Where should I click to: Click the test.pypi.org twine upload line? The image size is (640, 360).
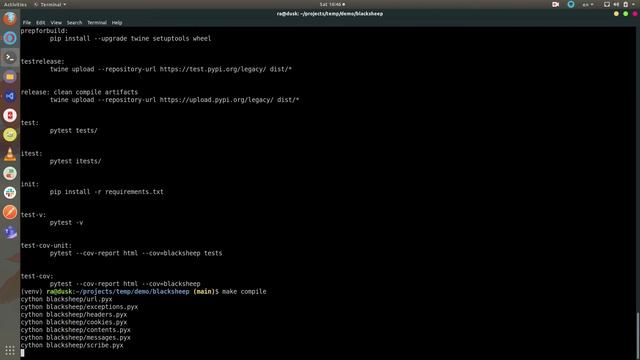(x=171, y=69)
